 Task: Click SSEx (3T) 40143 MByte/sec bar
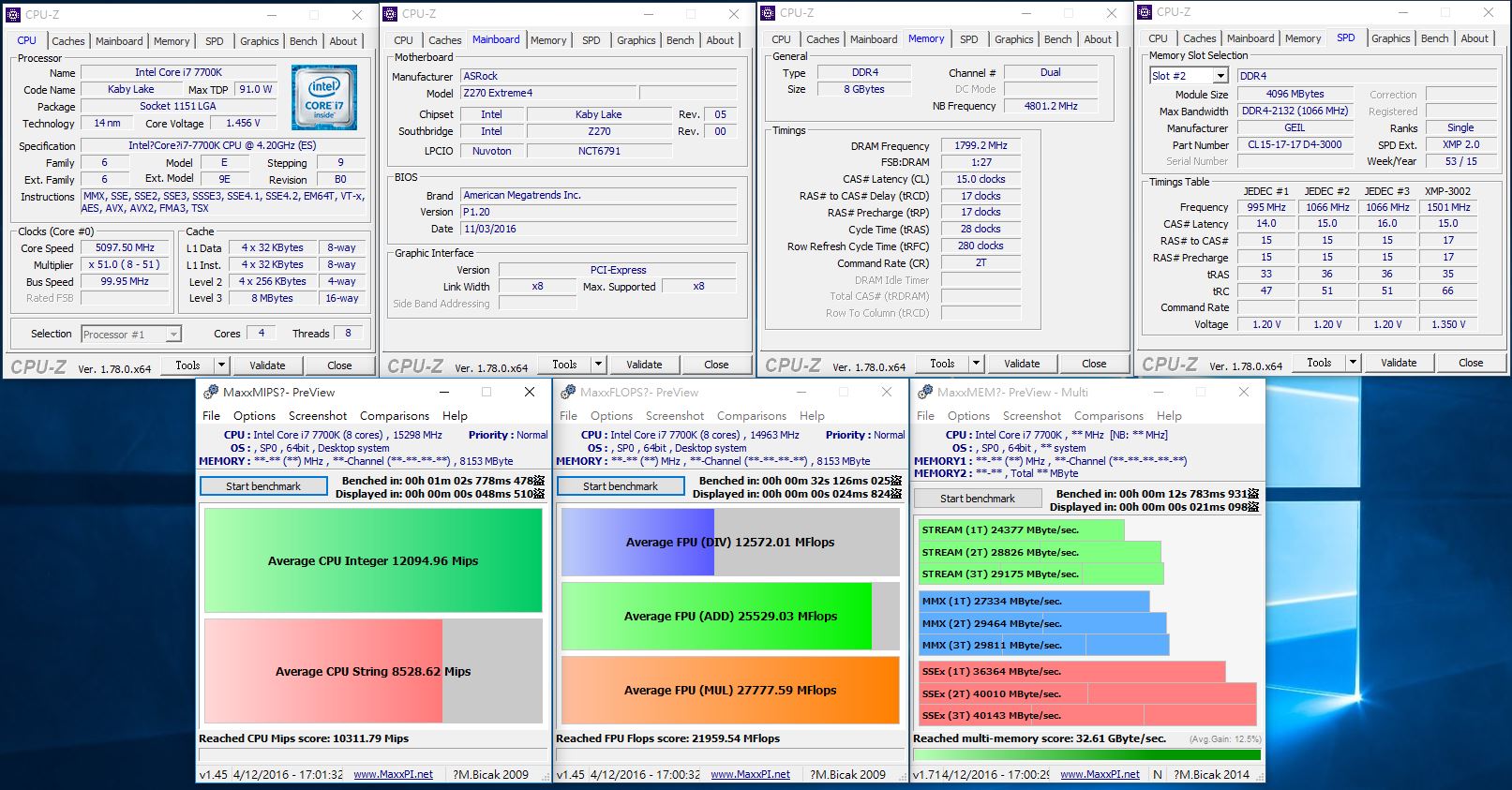coord(1087,716)
